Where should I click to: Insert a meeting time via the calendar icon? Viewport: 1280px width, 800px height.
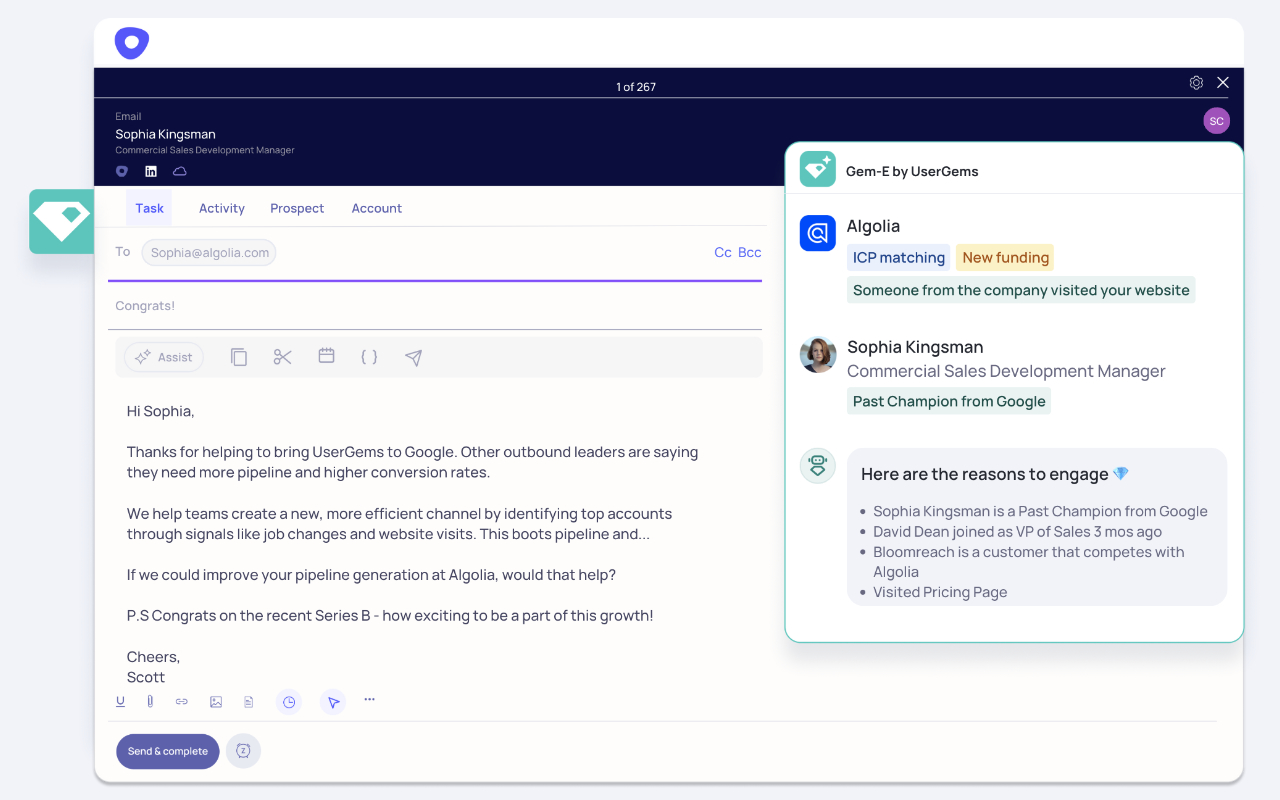[x=326, y=356]
